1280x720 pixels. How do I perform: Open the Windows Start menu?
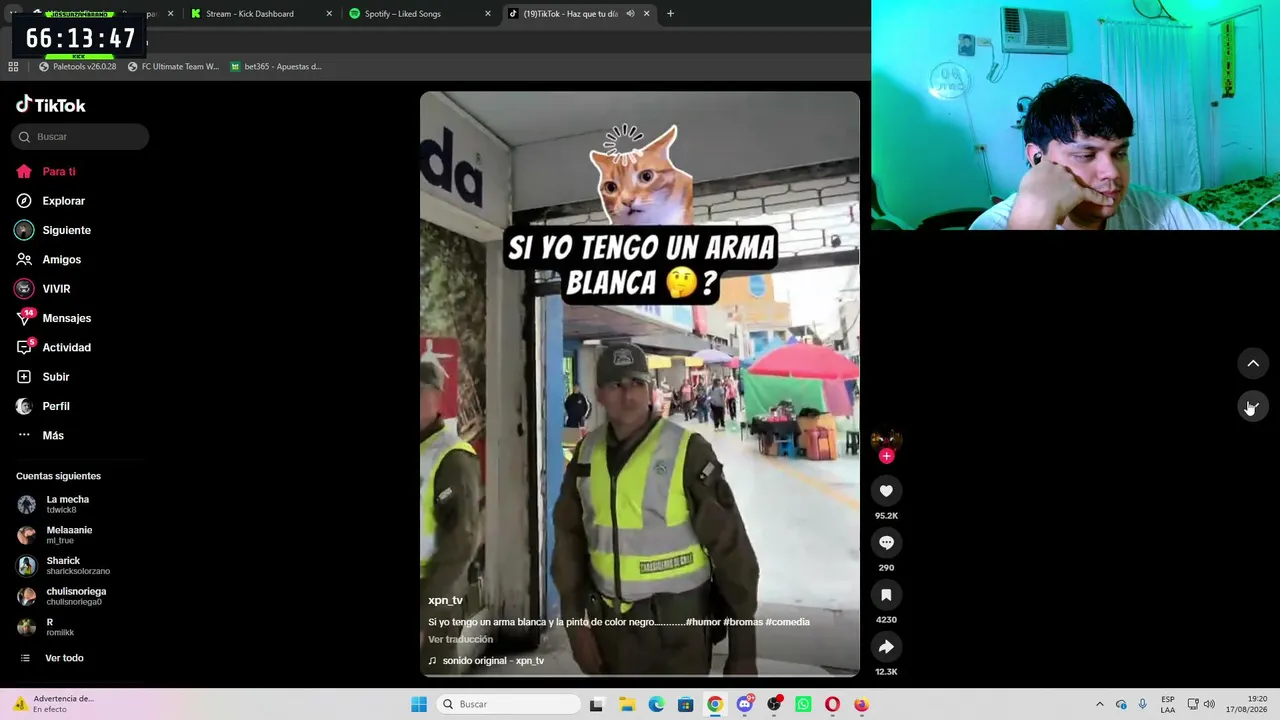[x=419, y=704]
